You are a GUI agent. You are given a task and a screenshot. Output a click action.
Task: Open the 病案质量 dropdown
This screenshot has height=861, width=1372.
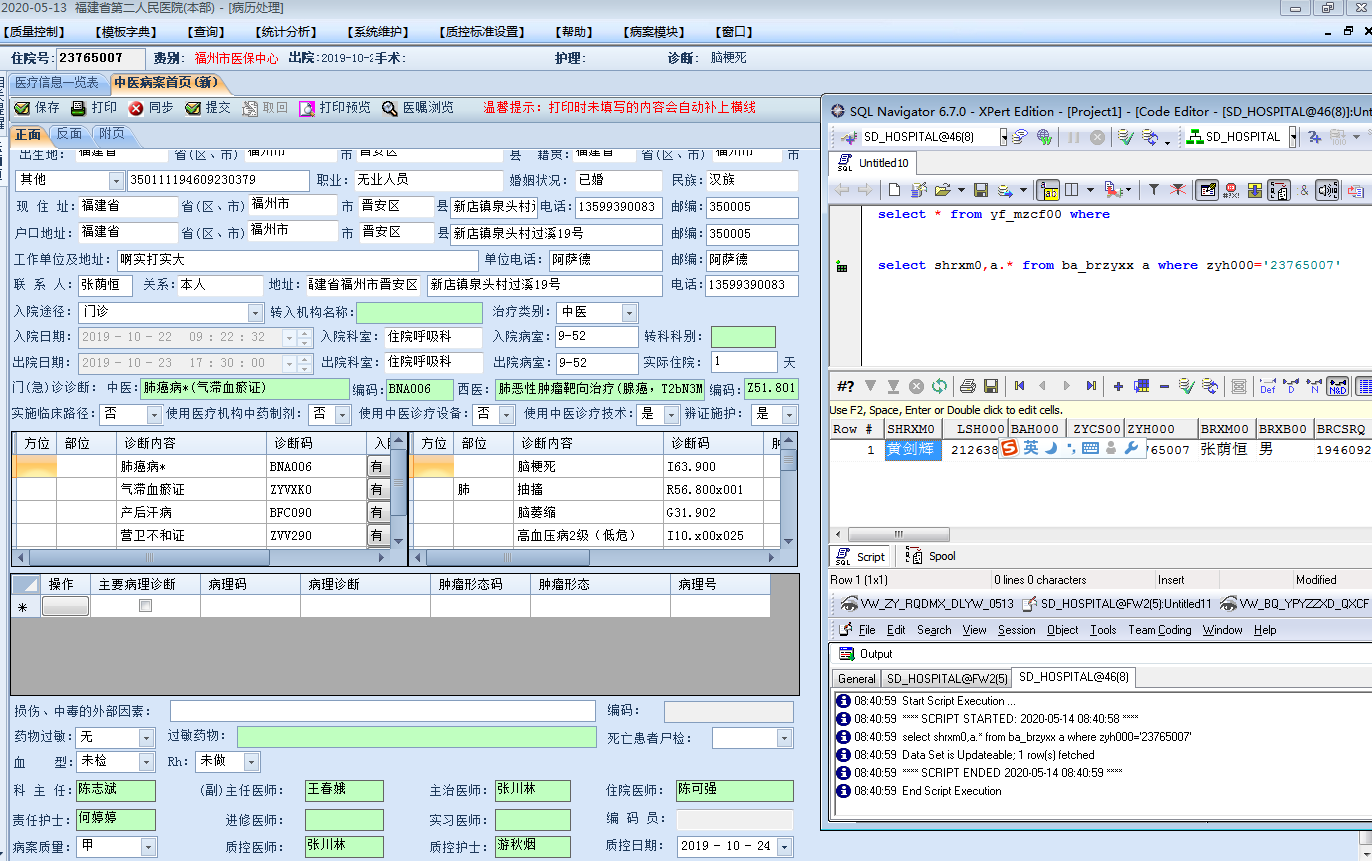tap(146, 846)
